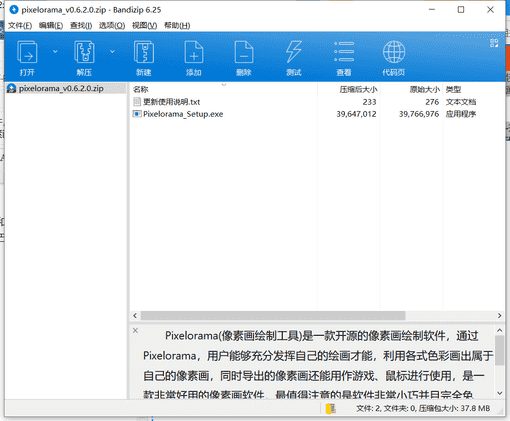Click the Bandizip app icon in title bar
The image size is (510, 421).
click(13, 10)
